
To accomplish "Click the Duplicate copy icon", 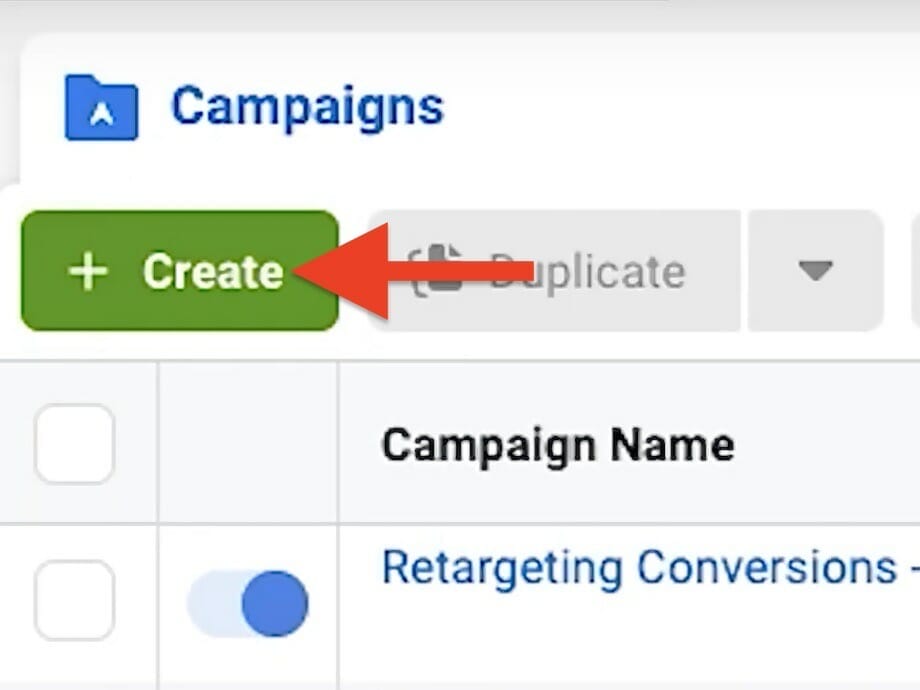I will [x=437, y=272].
